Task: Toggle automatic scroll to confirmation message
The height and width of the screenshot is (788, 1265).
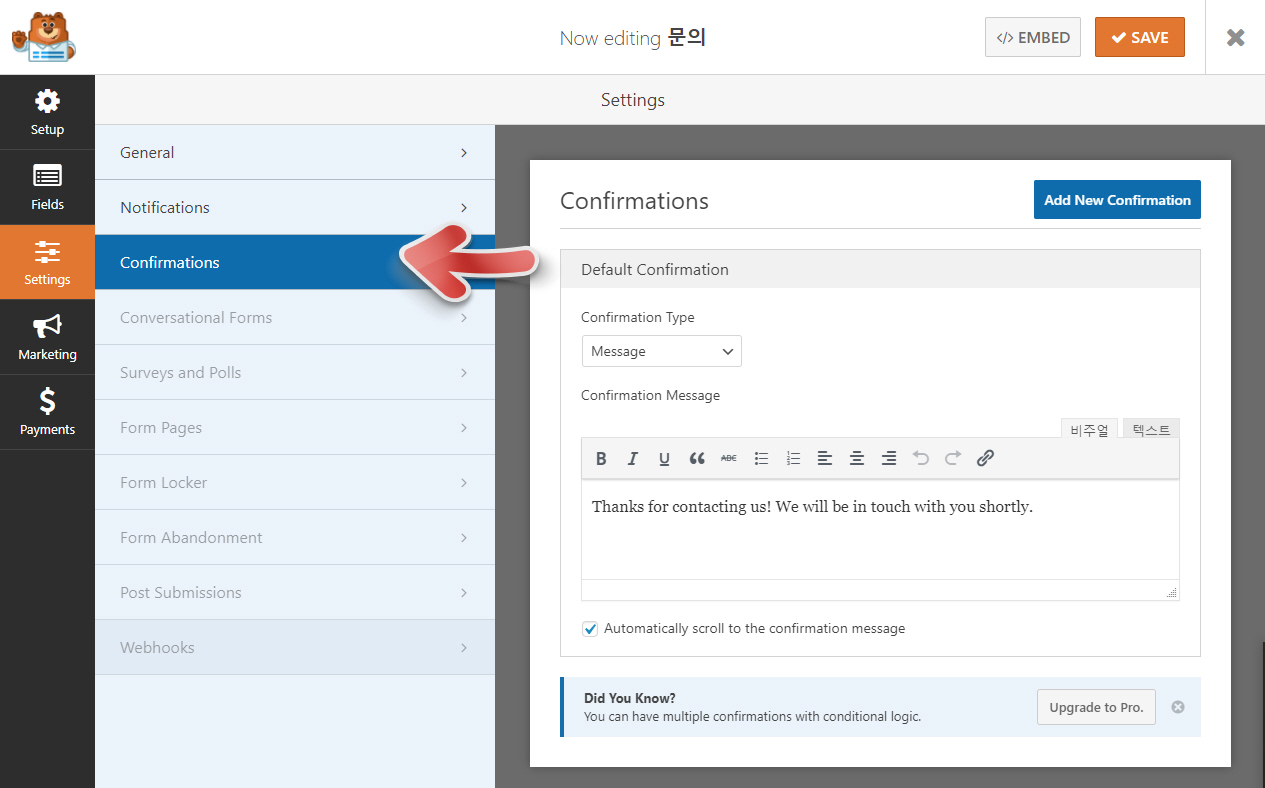Action: pyautogui.click(x=590, y=629)
